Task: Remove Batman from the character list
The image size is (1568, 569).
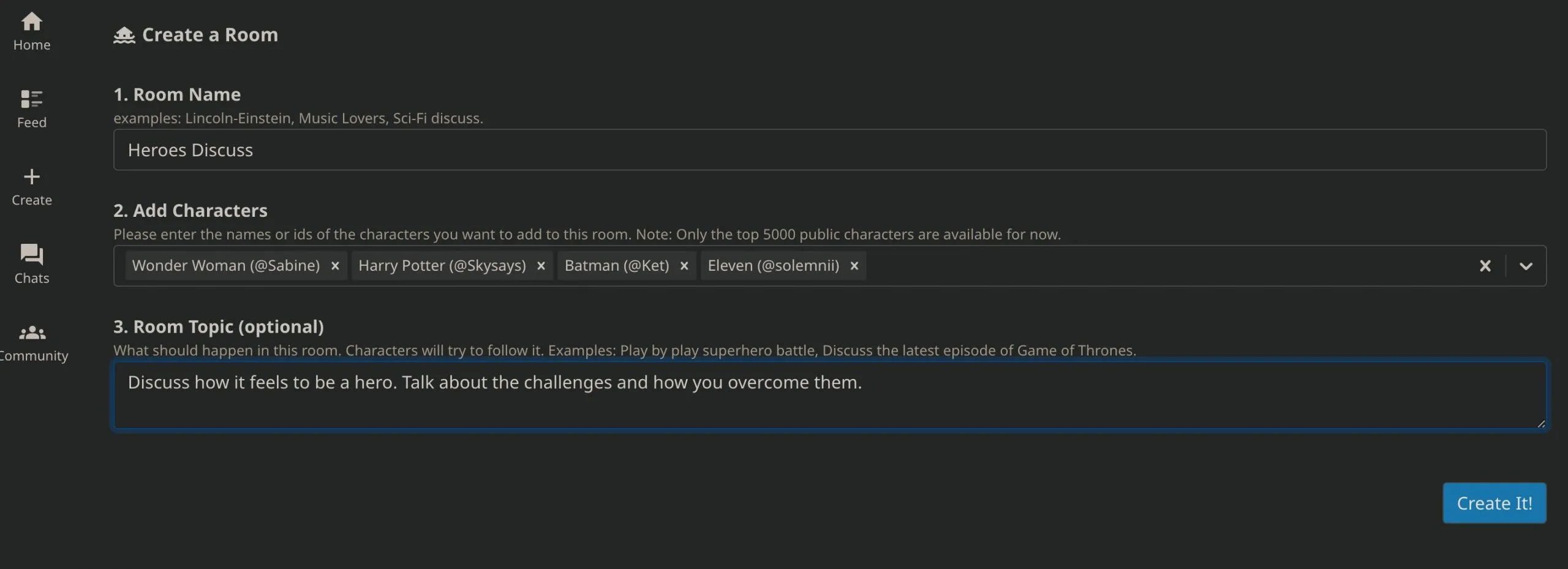Action: coord(684,265)
